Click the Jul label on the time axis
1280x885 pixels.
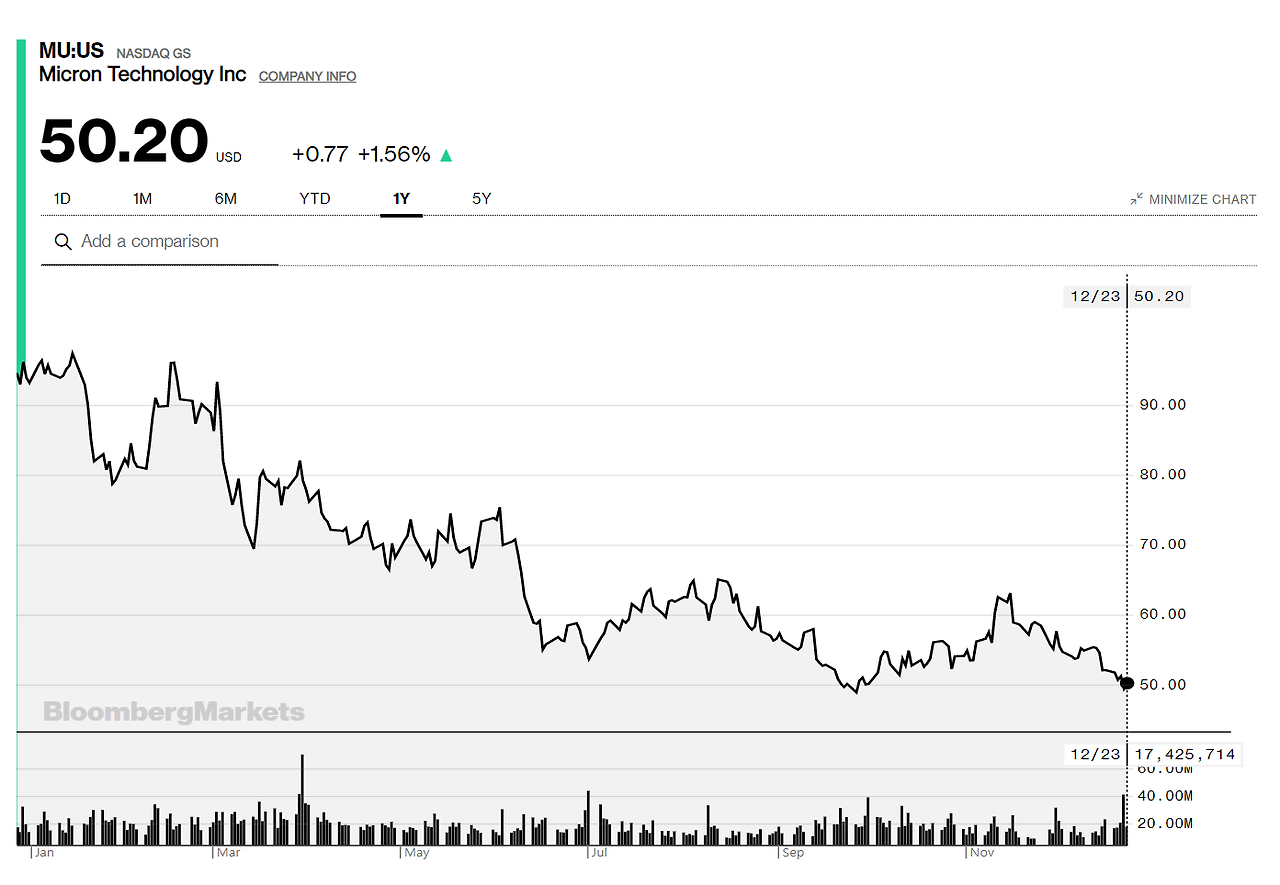[600, 854]
